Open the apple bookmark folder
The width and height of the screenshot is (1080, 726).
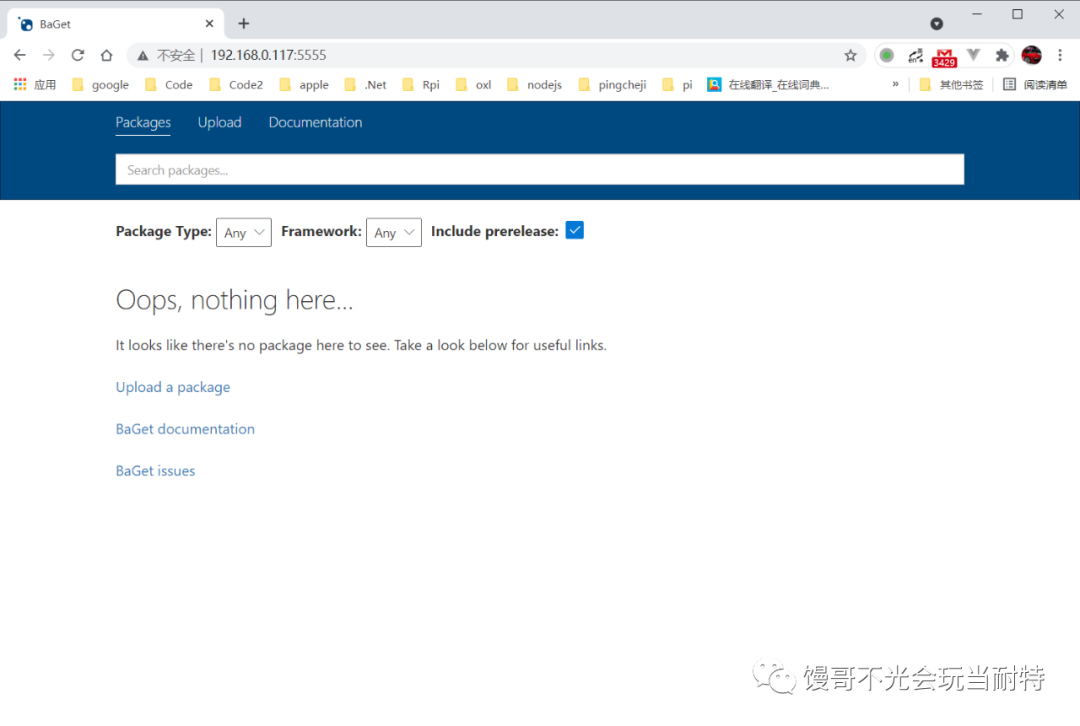tap(304, 84)
